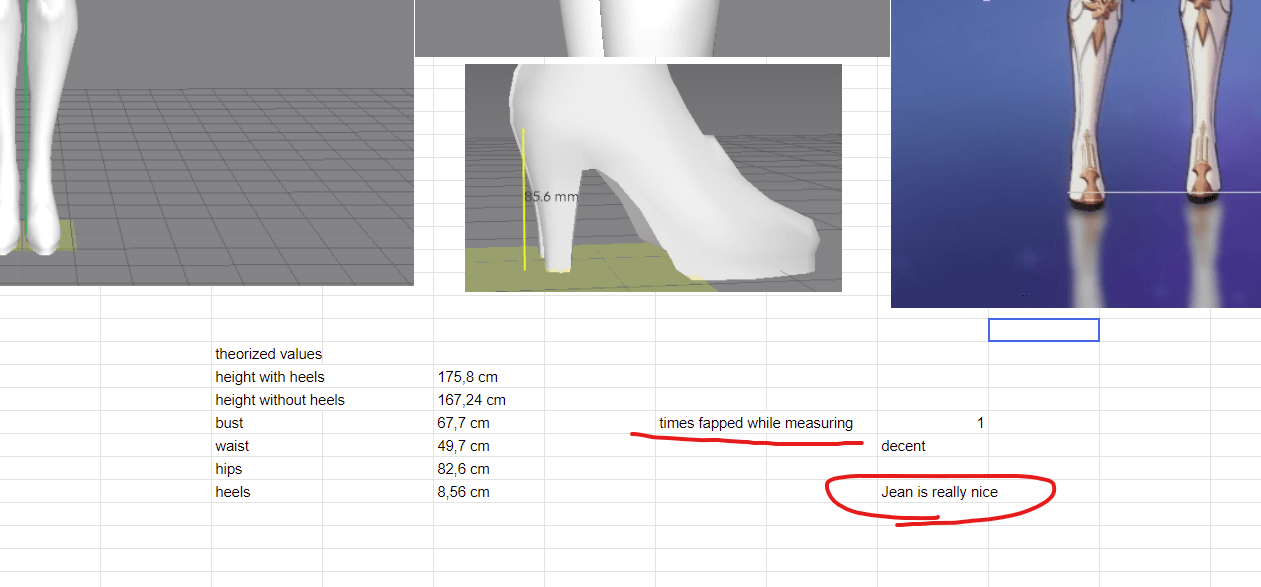Select the cell containing 67,7 cm

[464, 423]
